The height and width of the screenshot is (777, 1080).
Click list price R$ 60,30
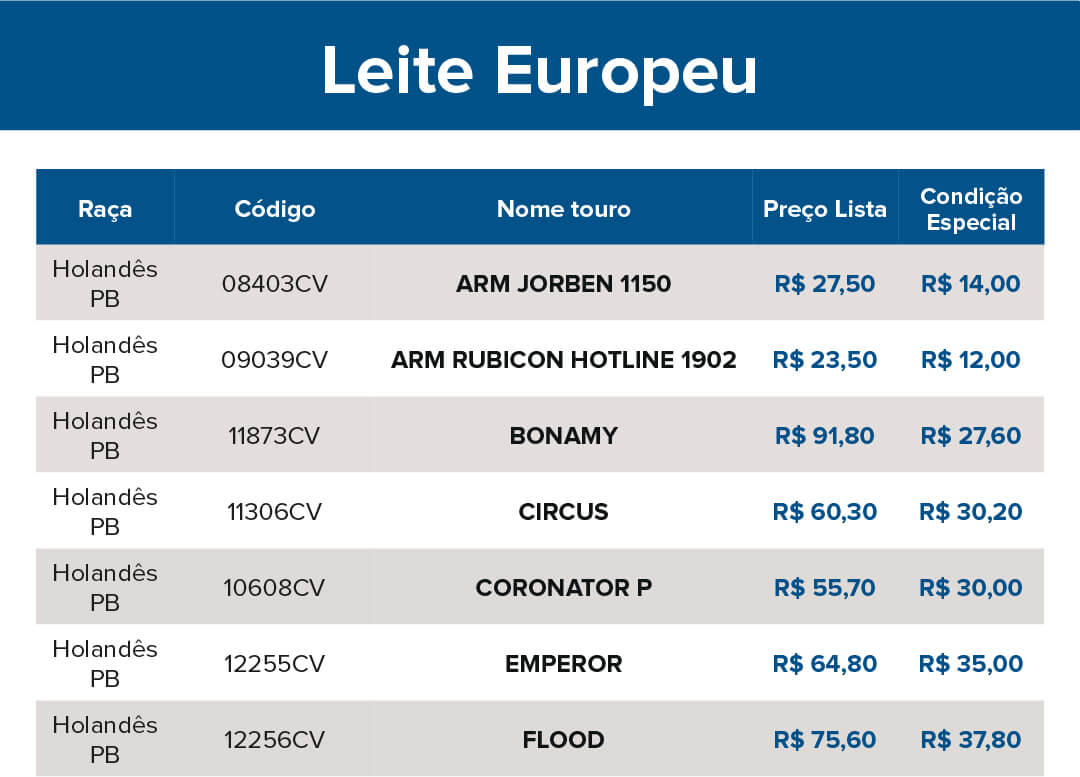825,512
